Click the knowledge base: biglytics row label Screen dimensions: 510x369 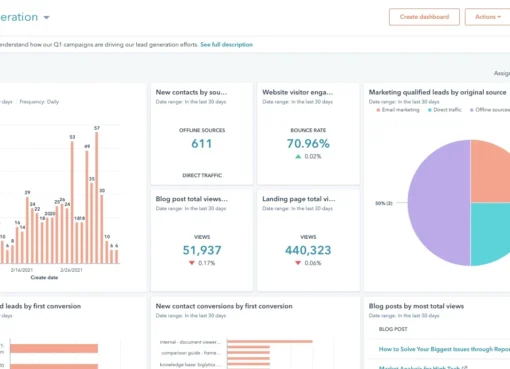click(x=190, y=364)
